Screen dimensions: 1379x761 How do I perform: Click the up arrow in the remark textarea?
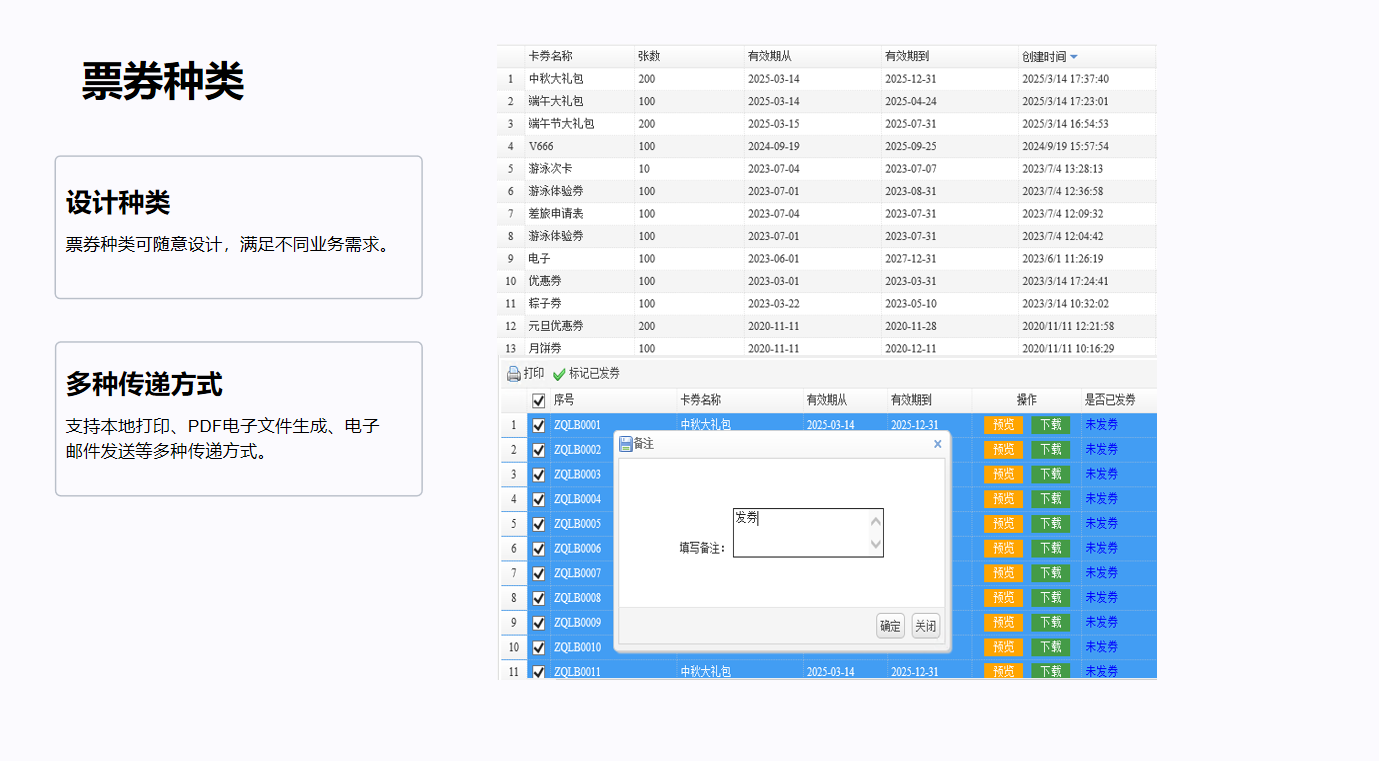coord(876,521)
